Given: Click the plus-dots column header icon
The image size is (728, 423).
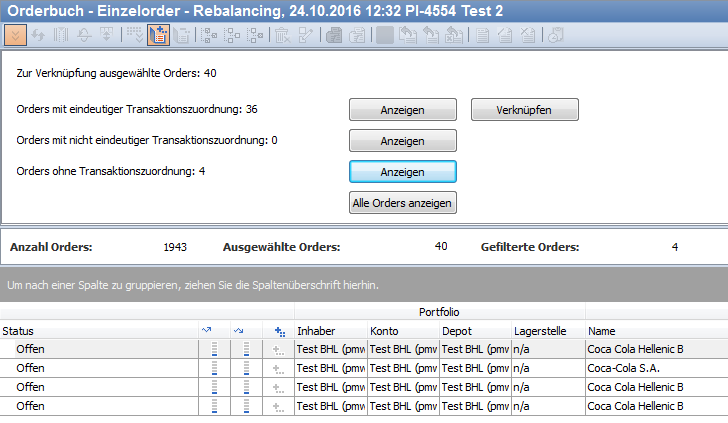Looking at the screenshot, I should 279,331.
